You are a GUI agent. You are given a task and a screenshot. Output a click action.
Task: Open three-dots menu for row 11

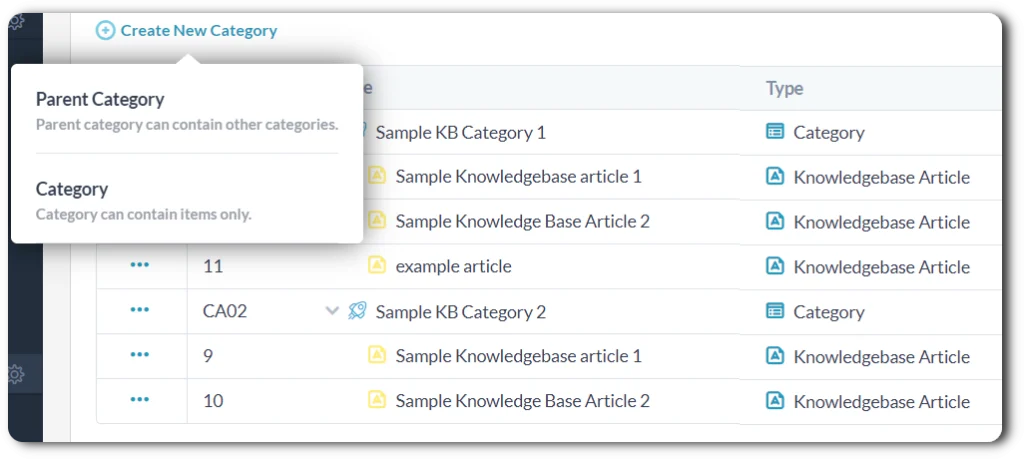point(139,266)
